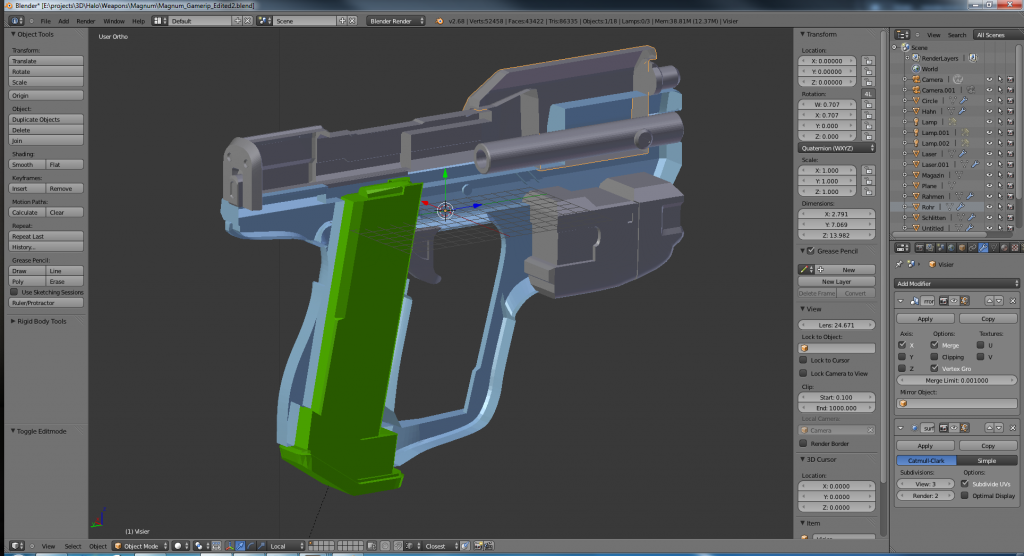Select the Translate manipulator arrow icon
Screen dimensions: 1024x556
(x=240, y=546)
